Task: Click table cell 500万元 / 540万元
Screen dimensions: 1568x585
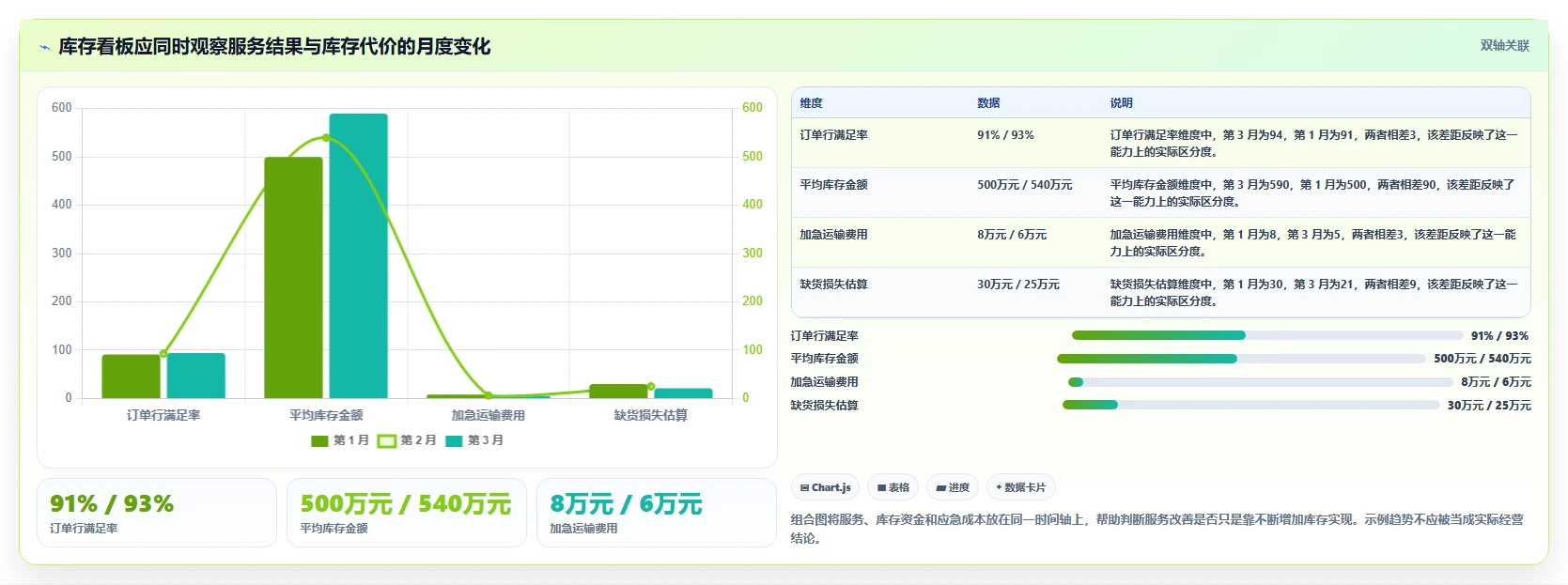Action: click(1024, 185)
